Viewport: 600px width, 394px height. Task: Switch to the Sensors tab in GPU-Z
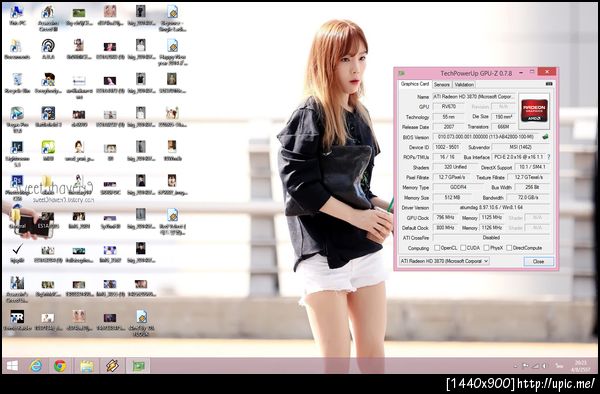click(x=442, y=85)
